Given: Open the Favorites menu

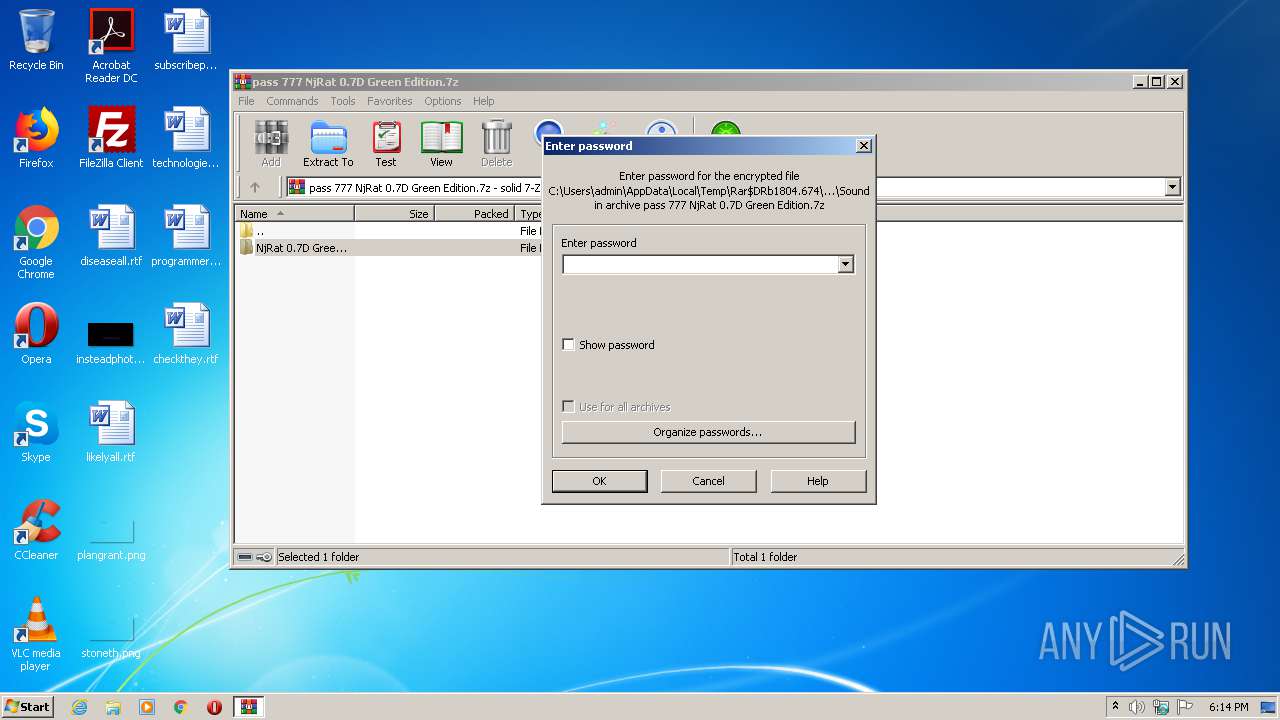Looking at the screenshot, I should pyautogui.click(x=390, y=101).
